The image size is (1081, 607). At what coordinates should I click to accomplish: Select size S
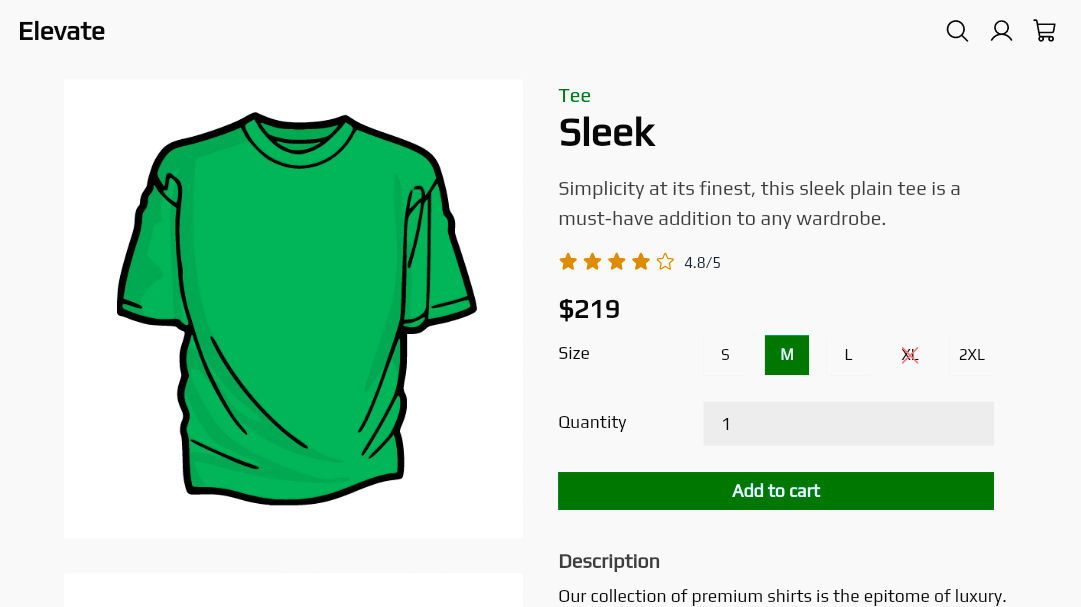725,355
